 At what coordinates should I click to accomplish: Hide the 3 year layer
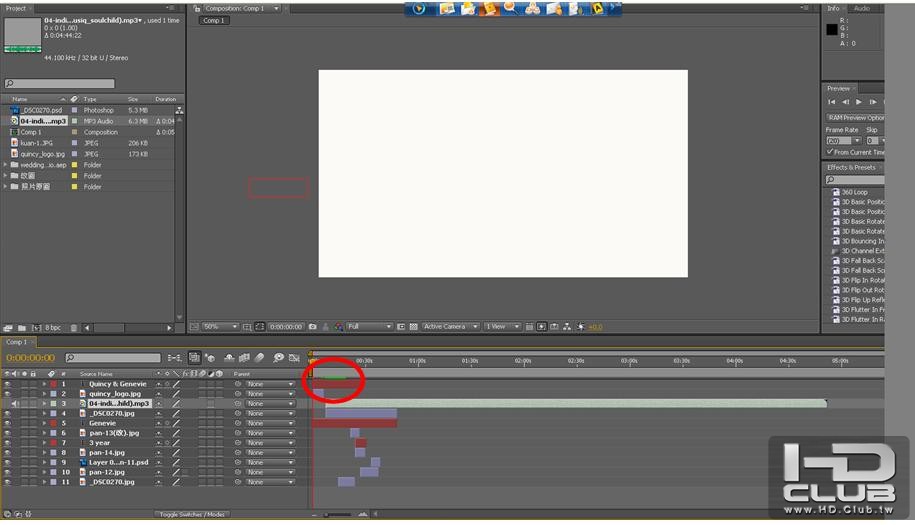[x=7, y=443]
